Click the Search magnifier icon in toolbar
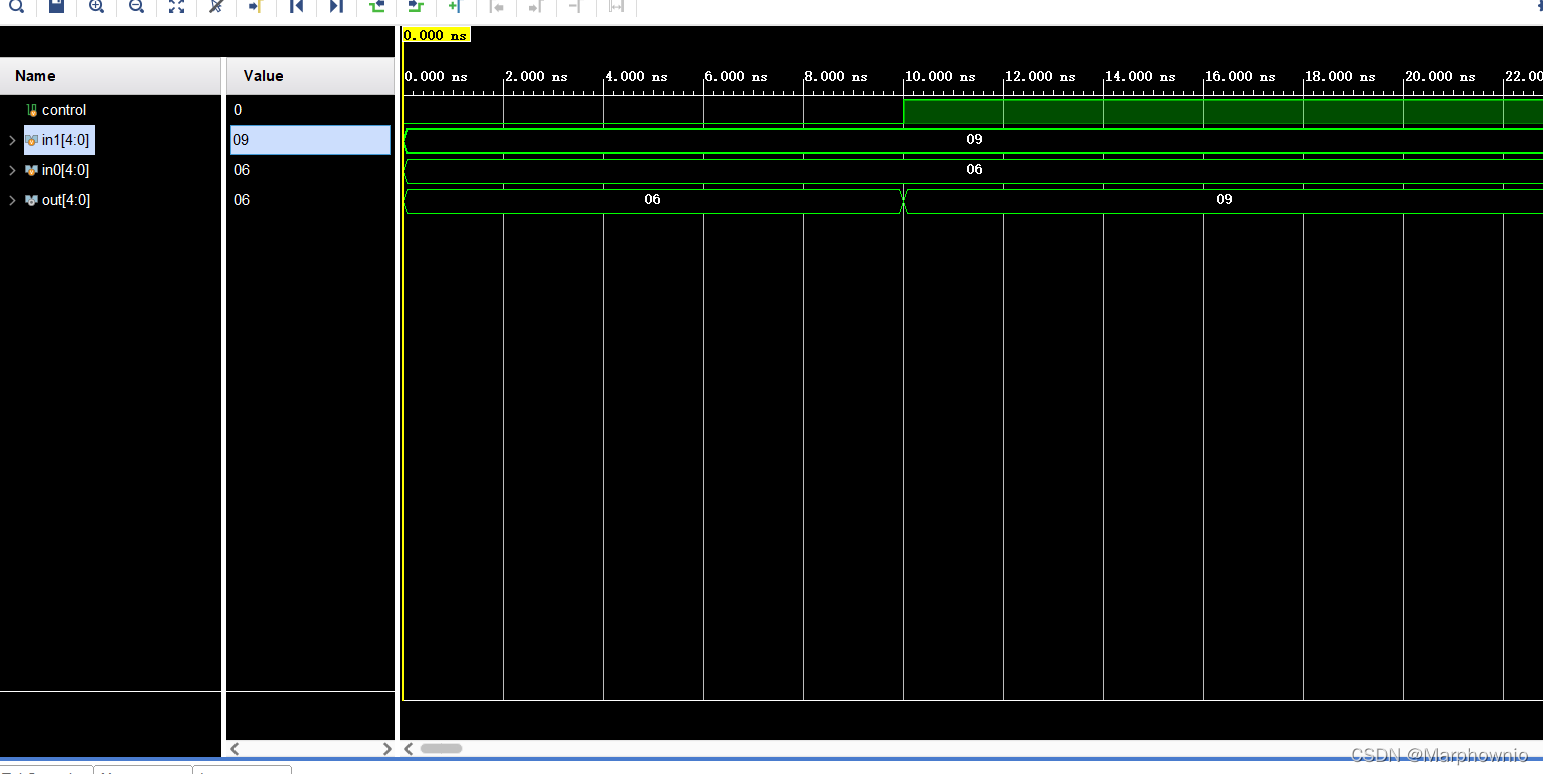The width and height of the screenshot is (1543, 775). (15, 6)
